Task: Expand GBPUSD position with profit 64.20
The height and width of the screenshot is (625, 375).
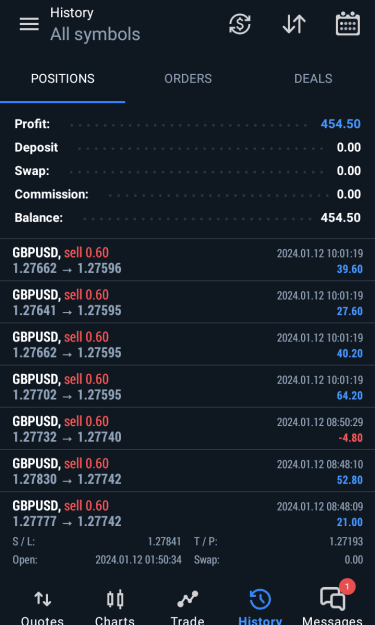Action: coord(187,386)
